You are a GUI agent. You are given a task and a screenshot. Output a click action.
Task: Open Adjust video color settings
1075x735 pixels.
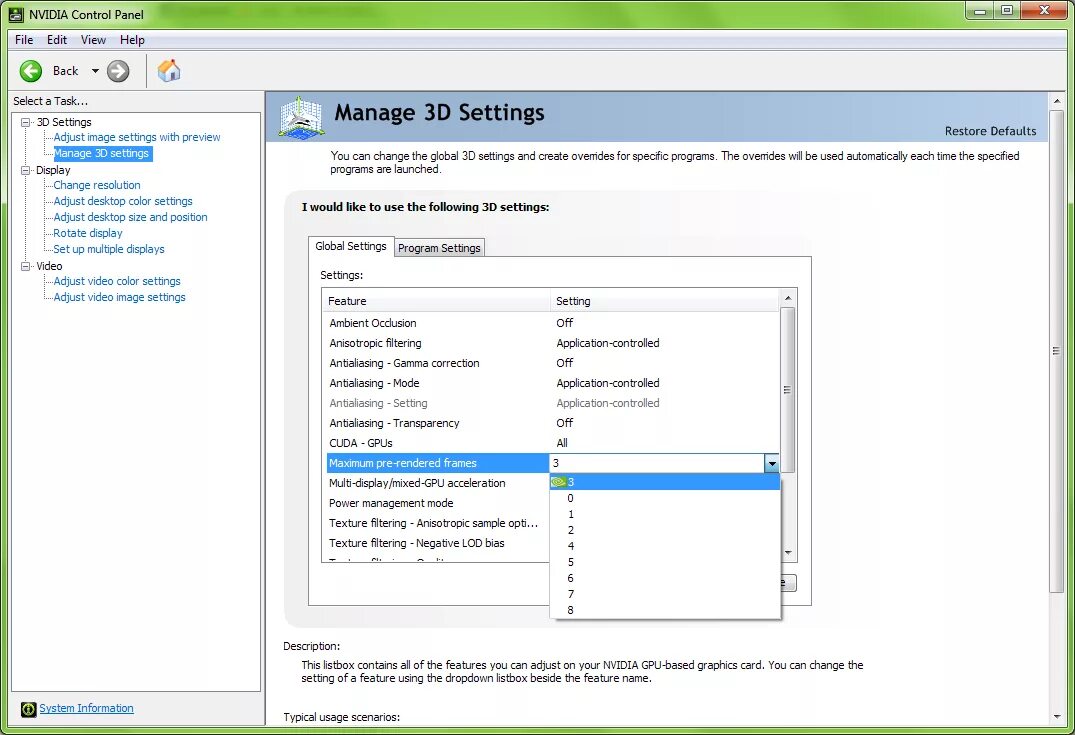pyautogui.click(x=117, y=281)
